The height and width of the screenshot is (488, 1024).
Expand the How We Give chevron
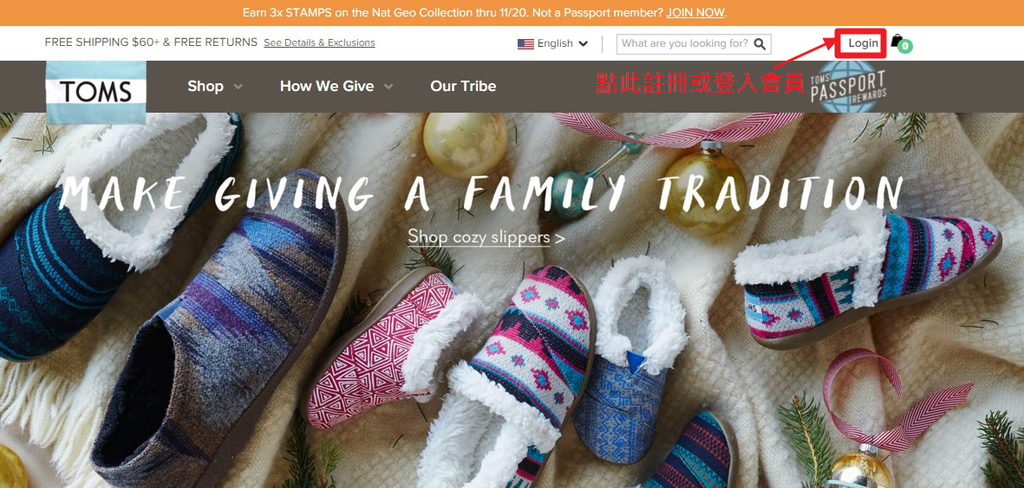pyautogui.click(x=389, y=86)
